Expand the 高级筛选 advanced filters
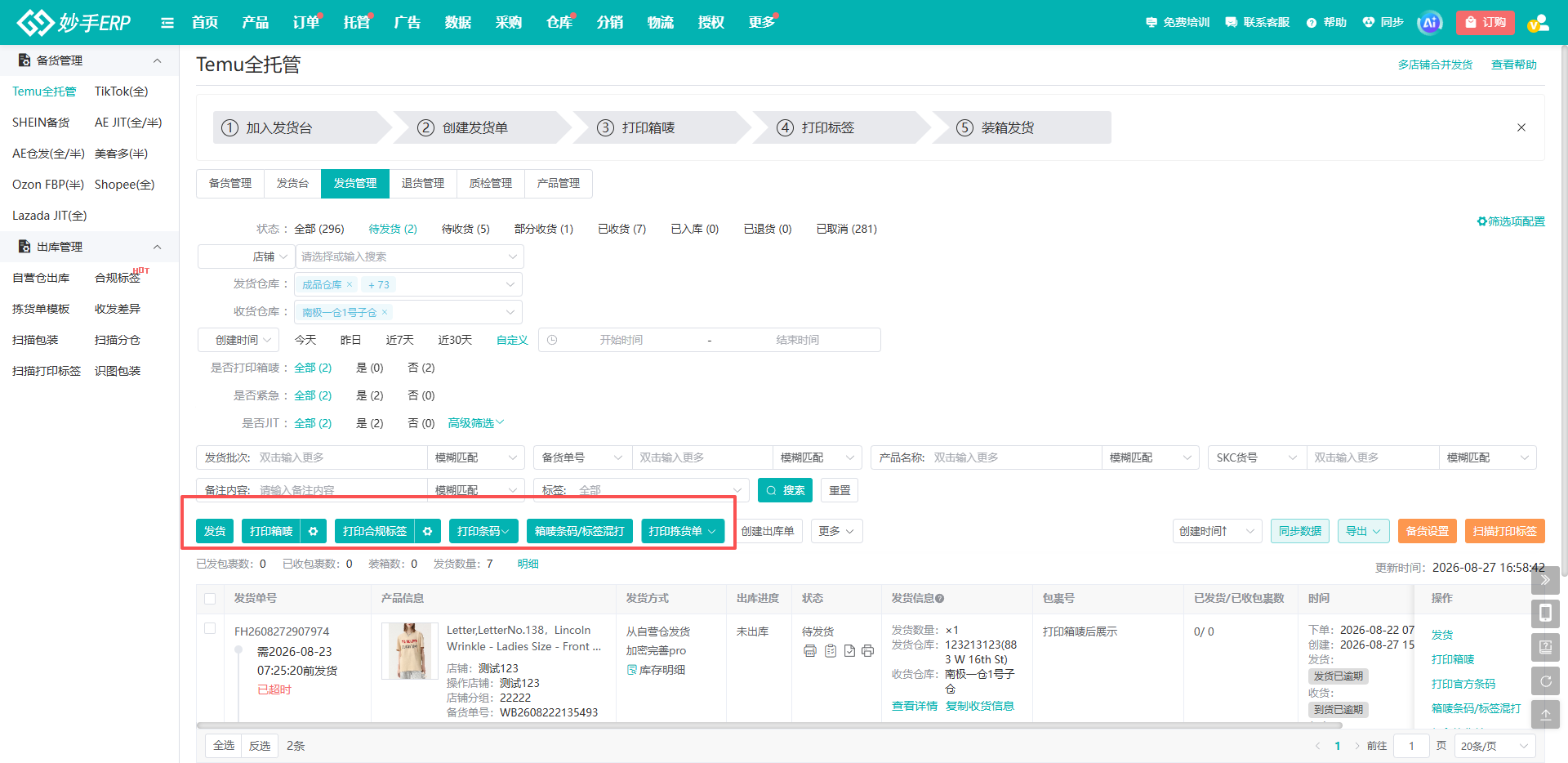 (x=476, y=423)
